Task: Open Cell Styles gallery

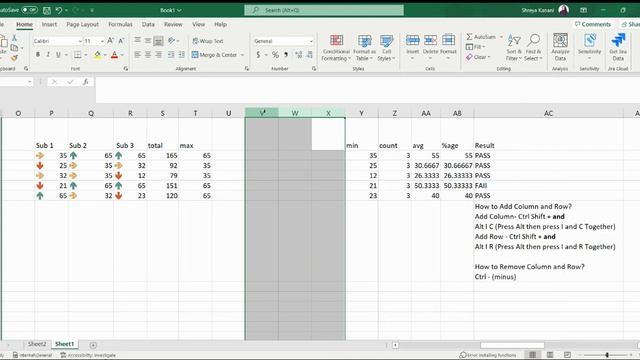Action: (386, 47)
